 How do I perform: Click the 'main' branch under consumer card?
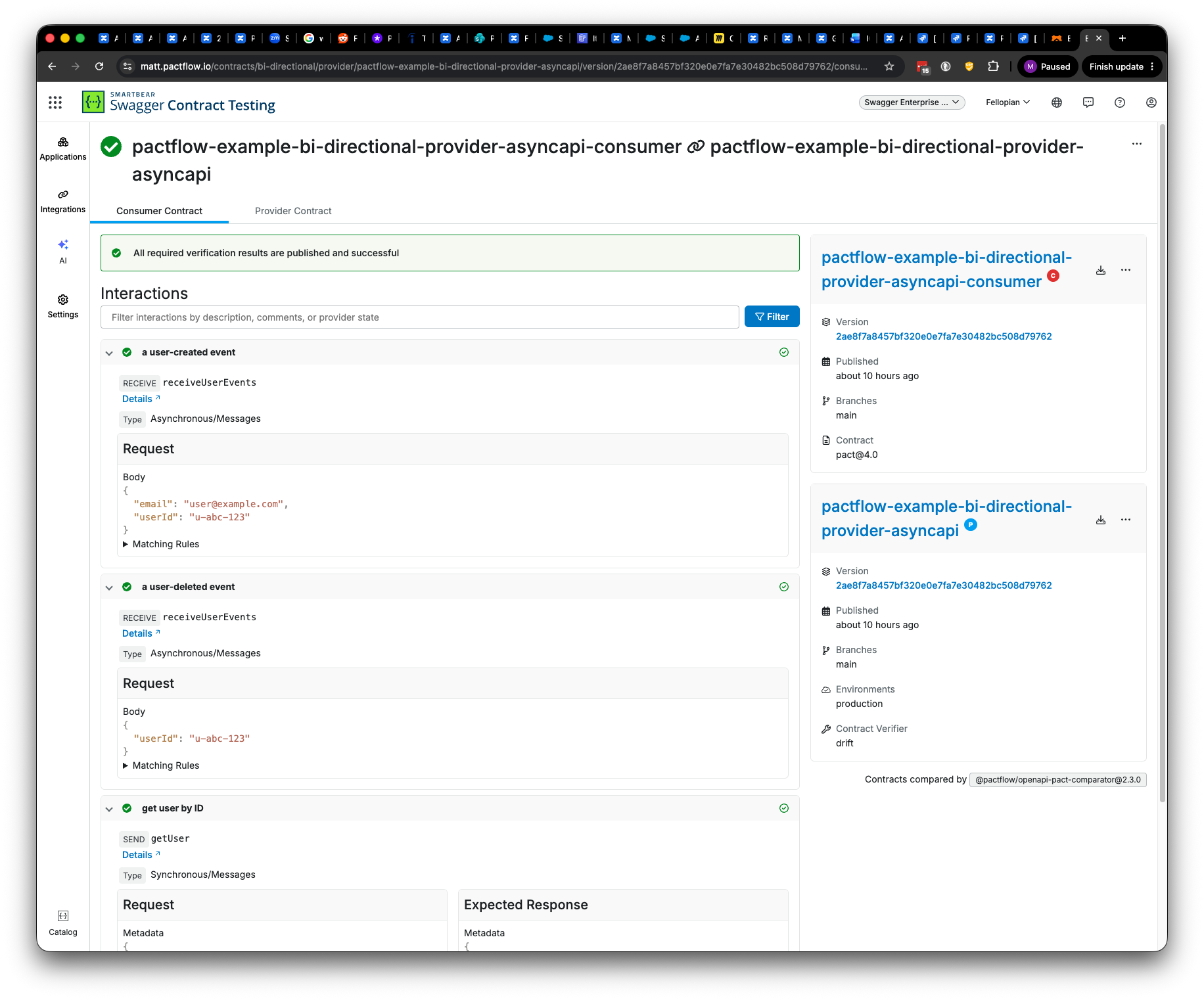(x=846, y=415)
